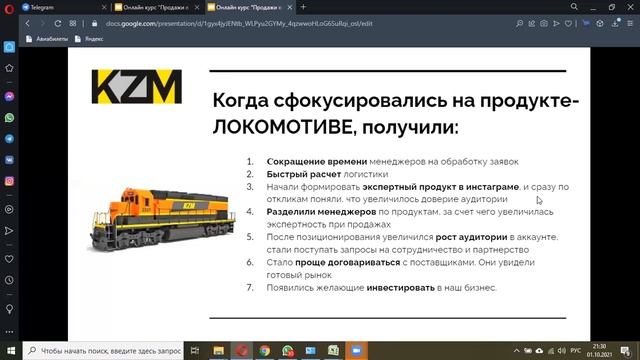Viewport: 640px width, 360px height.
Task: Take a snapshot with camera icon
Action: pyautogui.click(x=544, y=24)
